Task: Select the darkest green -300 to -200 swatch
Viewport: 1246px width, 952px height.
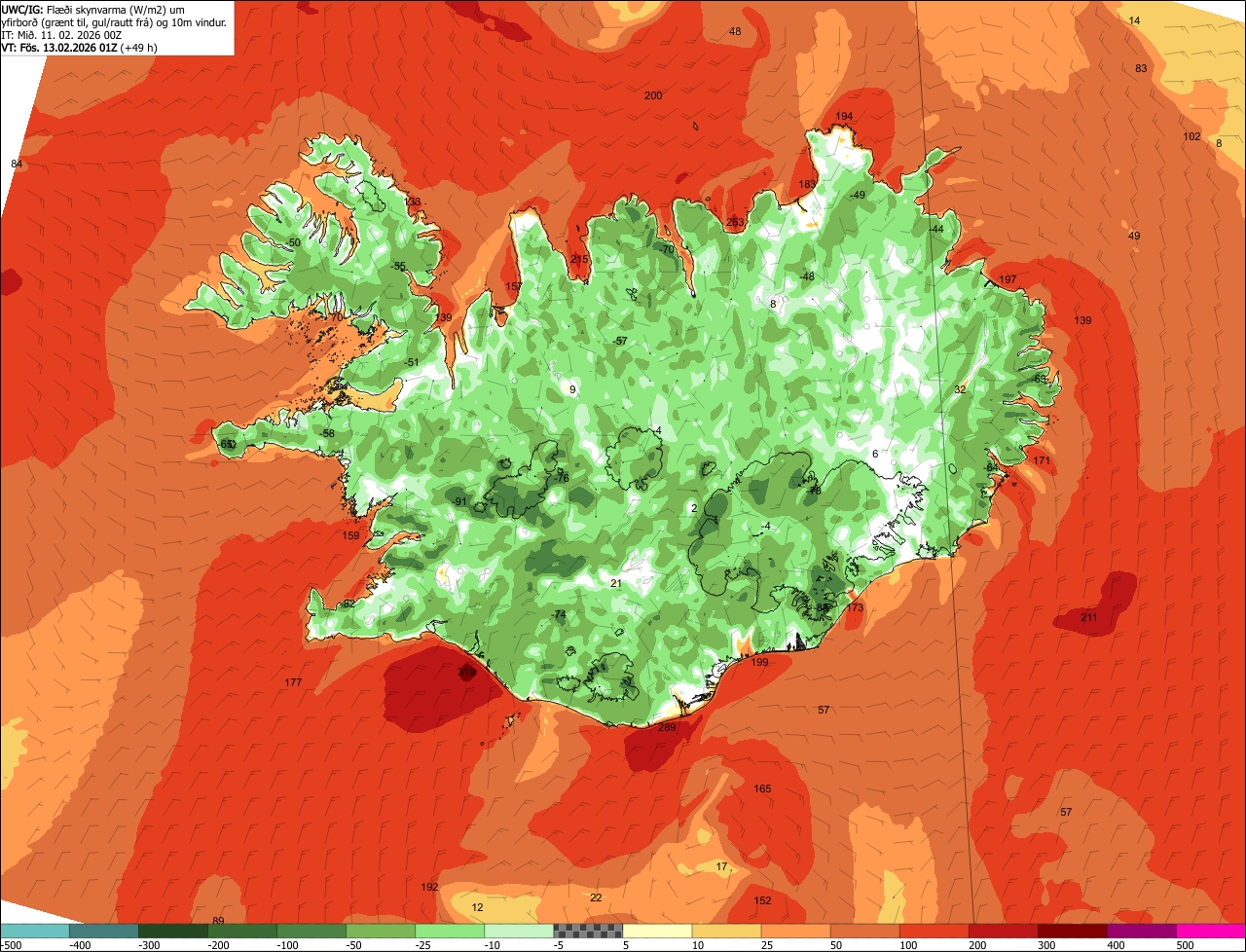Action: point(173,931)
